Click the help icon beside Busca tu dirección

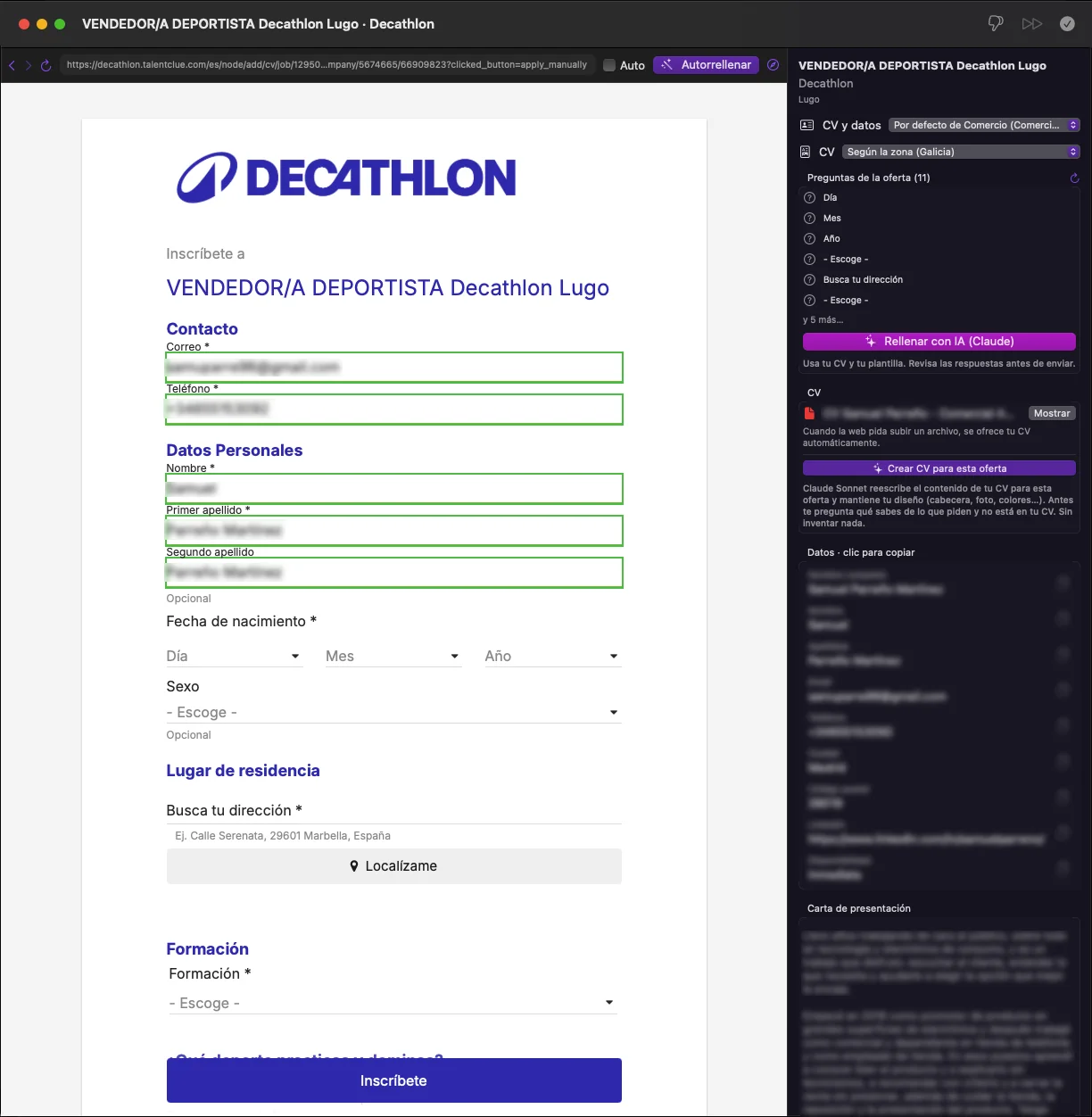tap(810, 280)
